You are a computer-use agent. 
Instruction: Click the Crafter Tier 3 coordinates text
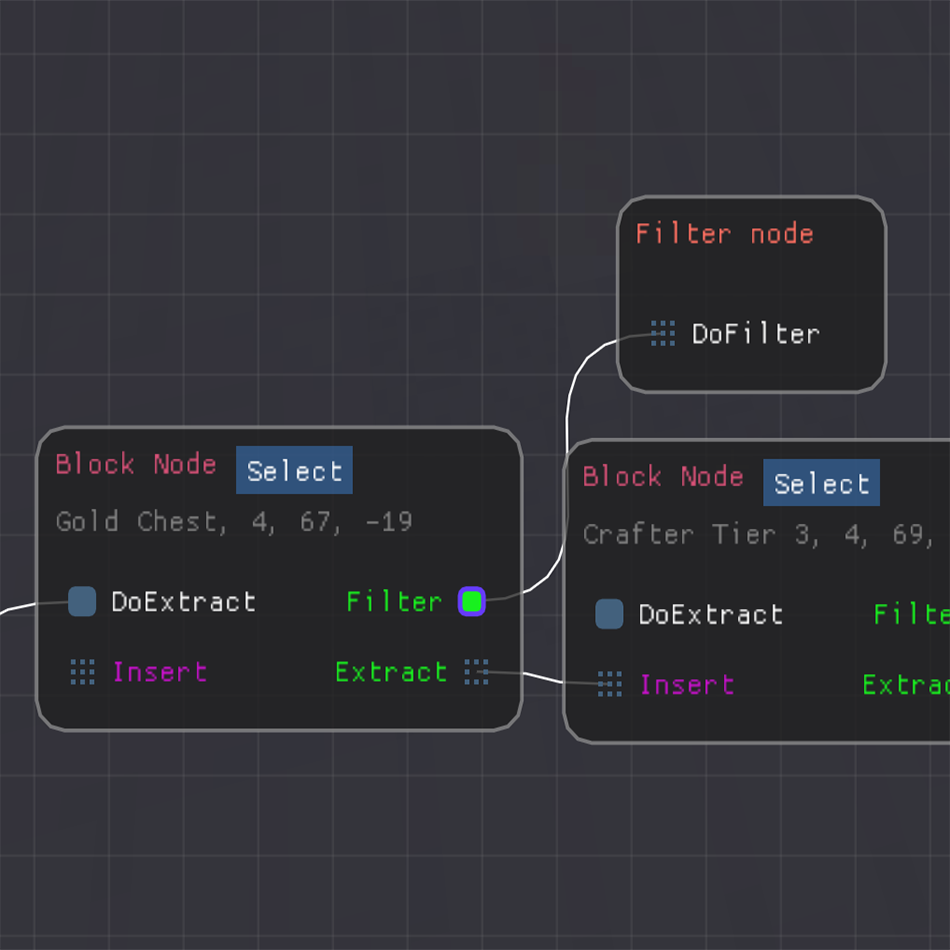point(760,534)
